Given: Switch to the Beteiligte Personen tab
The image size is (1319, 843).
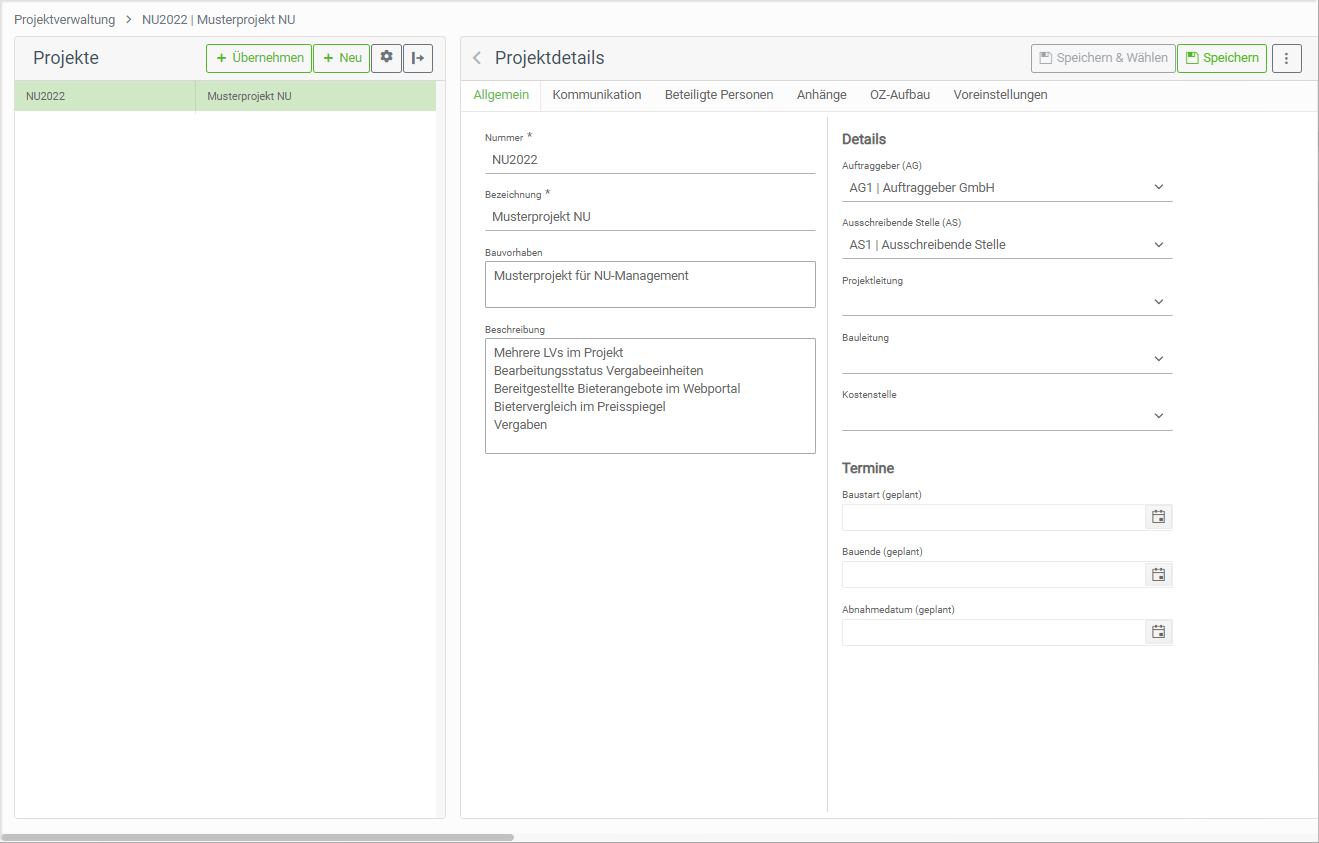Looking at the screenshot, I should tap(719, 95).
